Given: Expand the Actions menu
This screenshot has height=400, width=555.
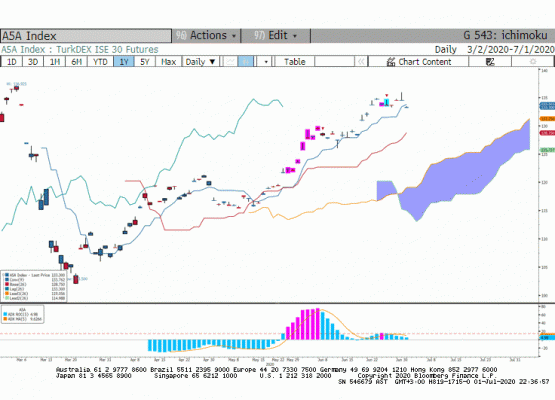Looking at the screenshot, I should coord(206,36).
